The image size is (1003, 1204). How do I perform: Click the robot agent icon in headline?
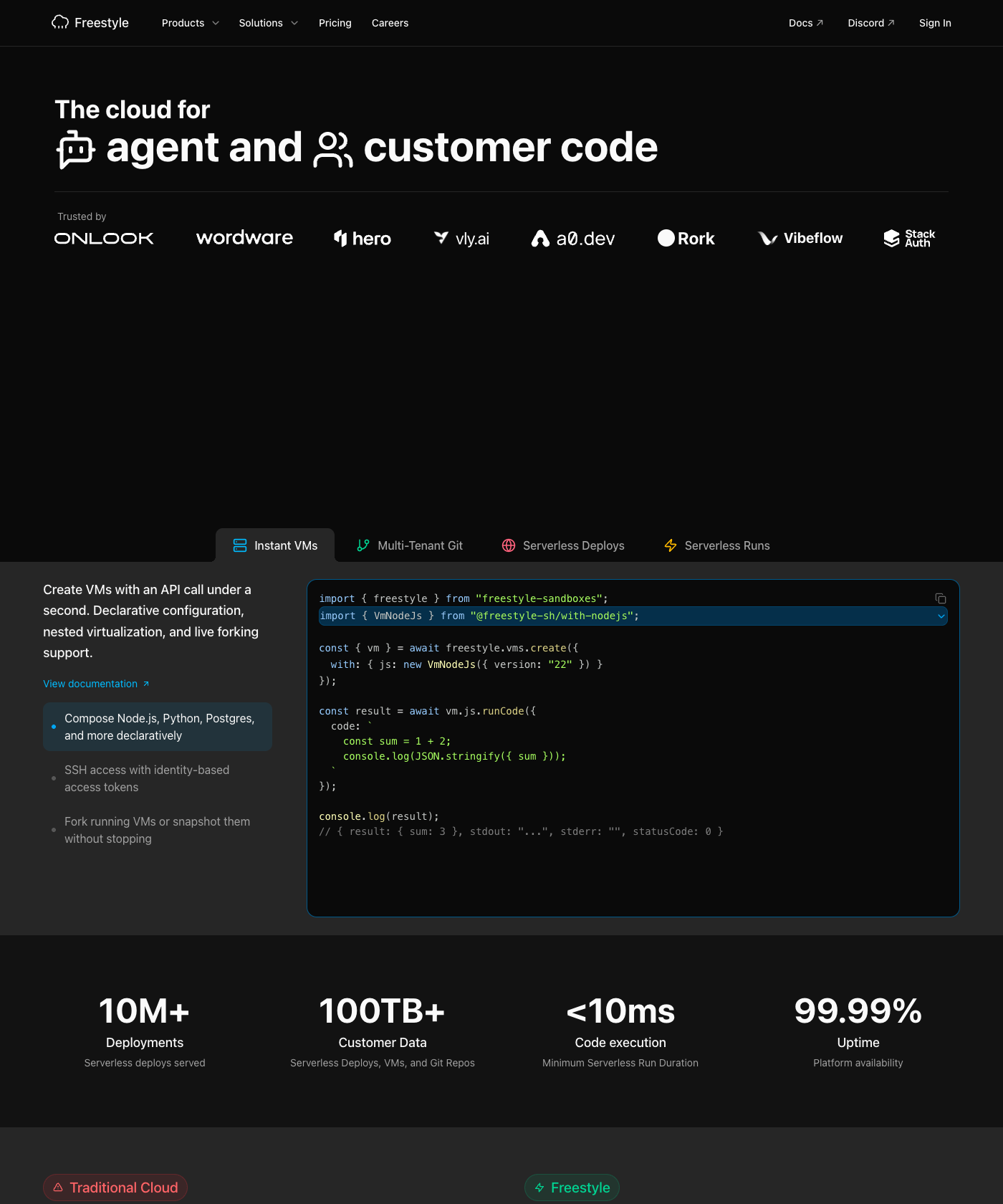click(x=75, y=149)
